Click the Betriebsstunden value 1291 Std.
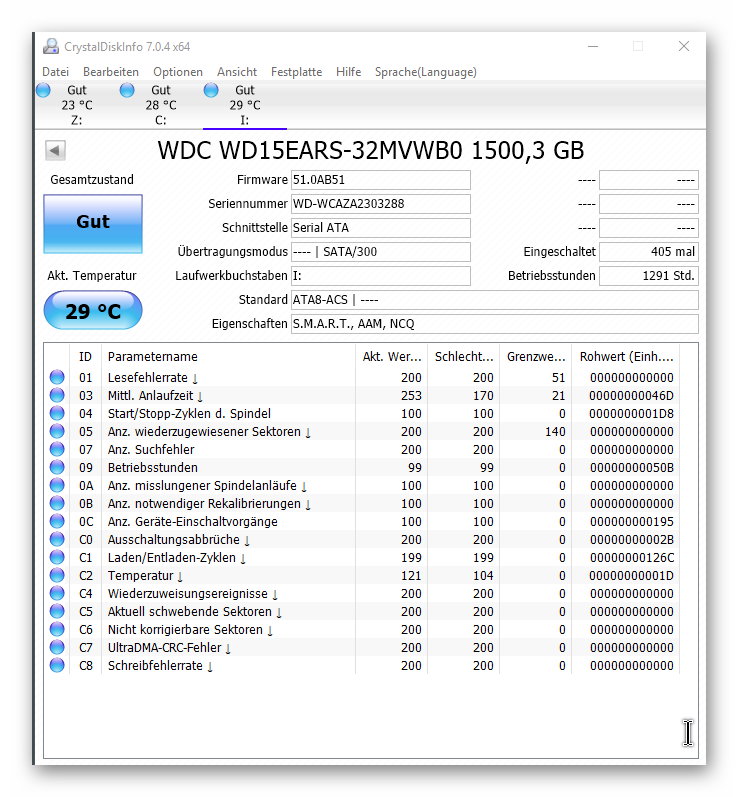This screenshot has height=797, width=738. click(x=649, y=275)
